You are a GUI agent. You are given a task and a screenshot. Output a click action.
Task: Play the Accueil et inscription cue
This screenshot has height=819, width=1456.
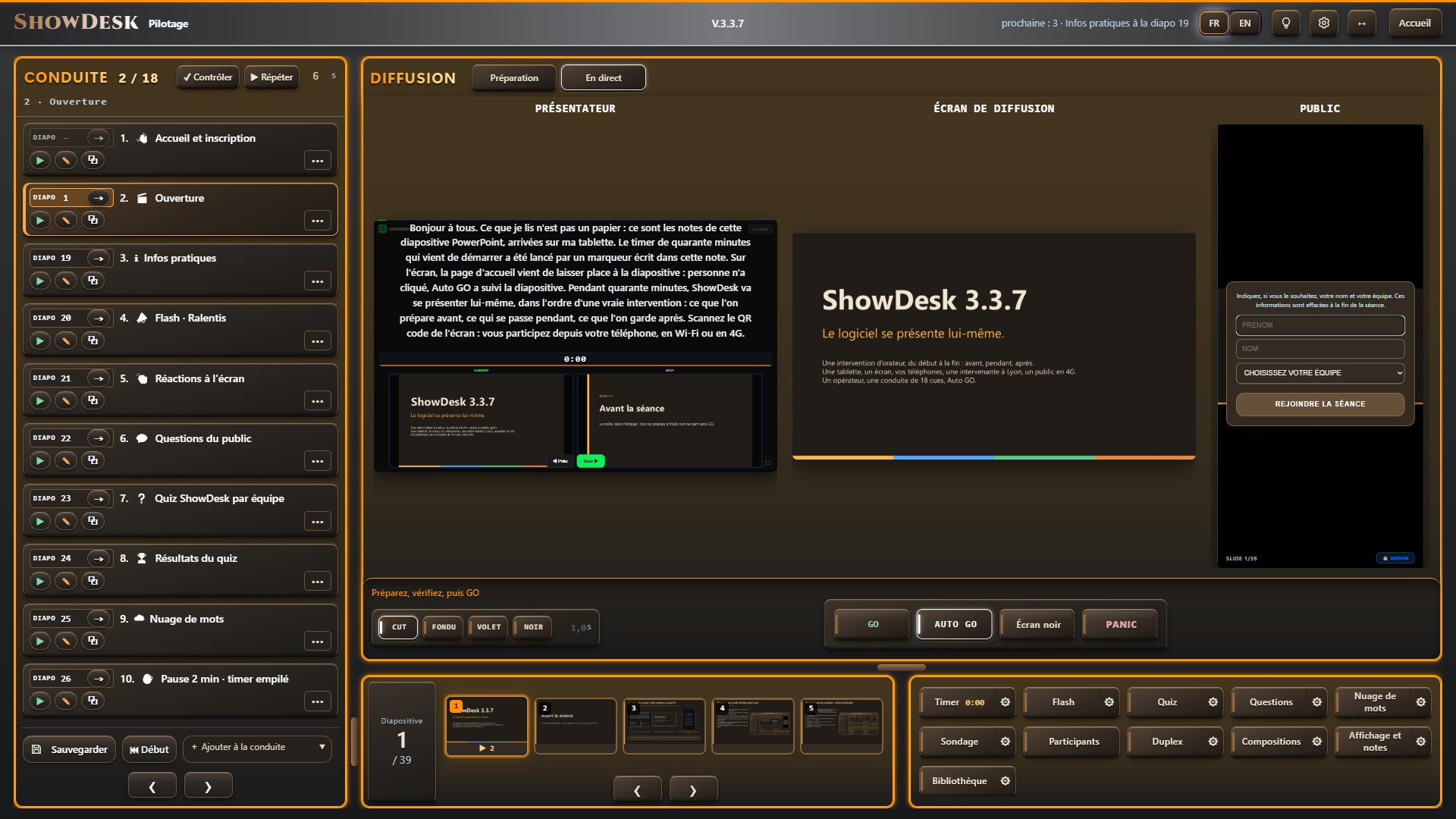coord(40,160)
